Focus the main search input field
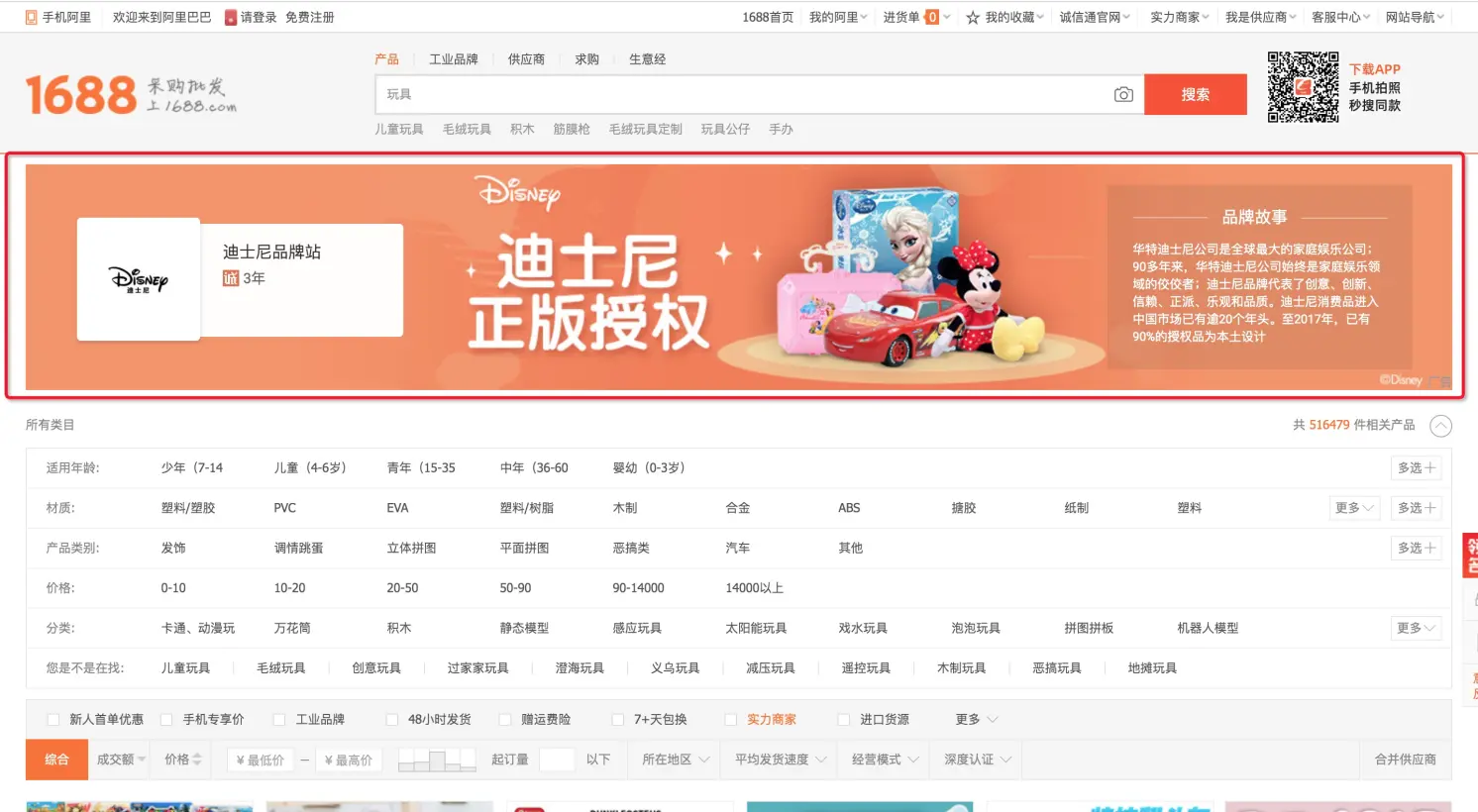This screenshot has width=1478, height=812. tap(760, 94)
